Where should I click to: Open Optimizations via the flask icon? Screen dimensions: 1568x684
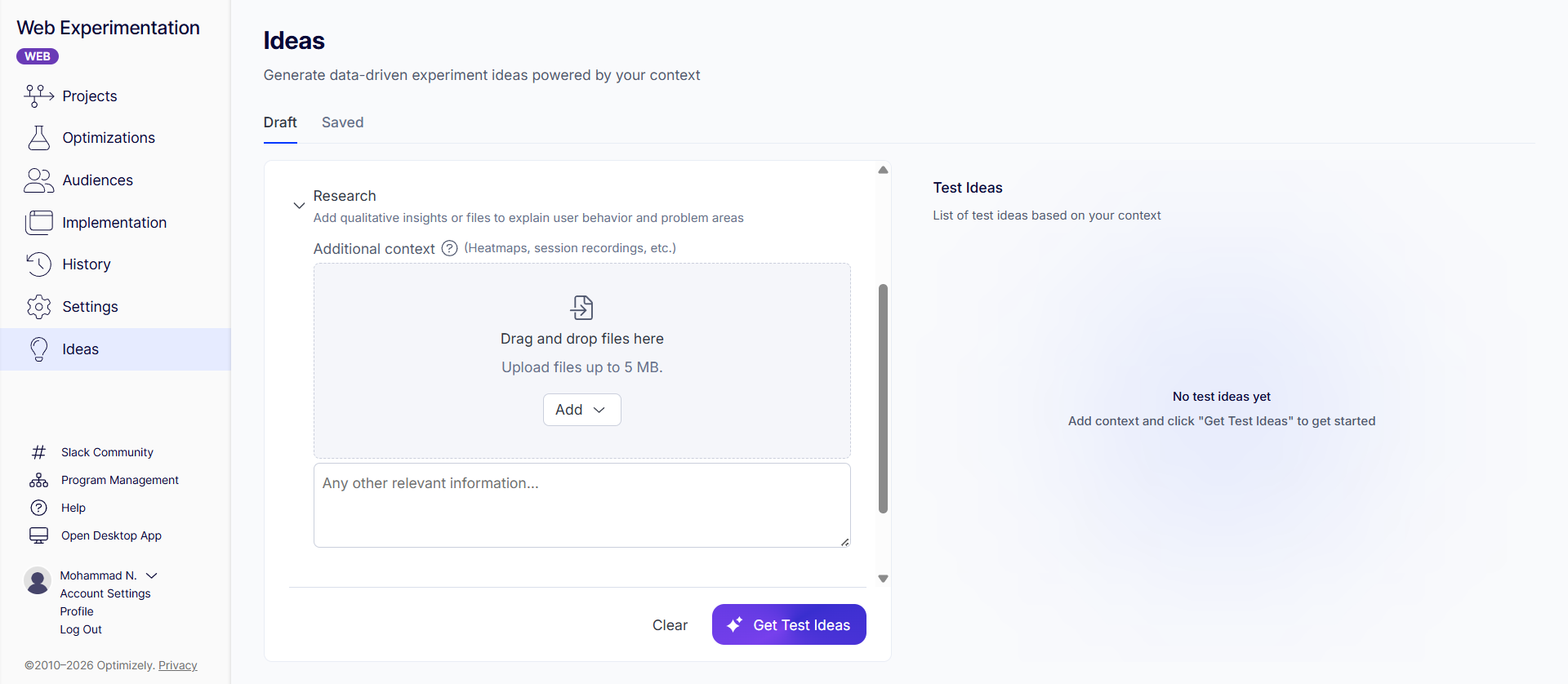click(x=38, y=138)
